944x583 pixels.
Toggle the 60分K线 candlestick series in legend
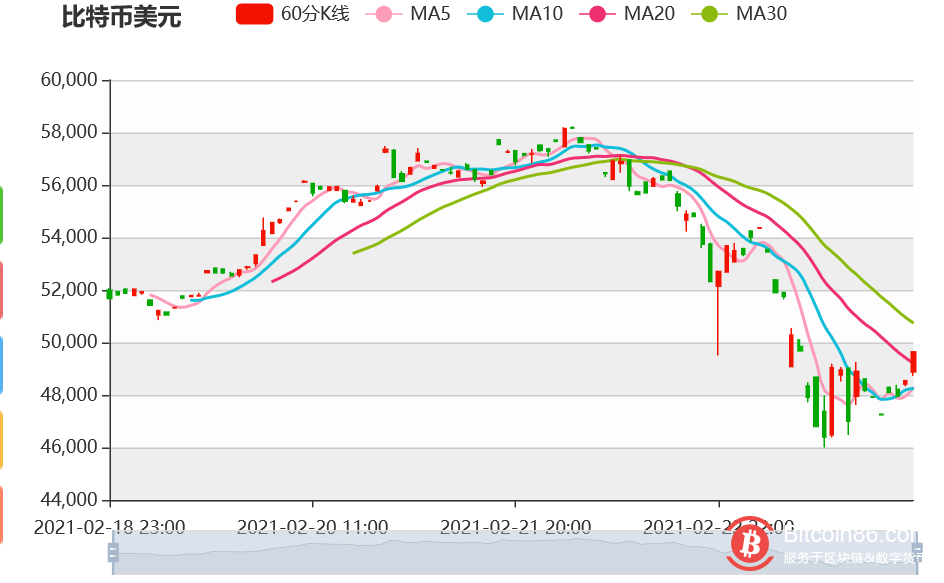255,14
